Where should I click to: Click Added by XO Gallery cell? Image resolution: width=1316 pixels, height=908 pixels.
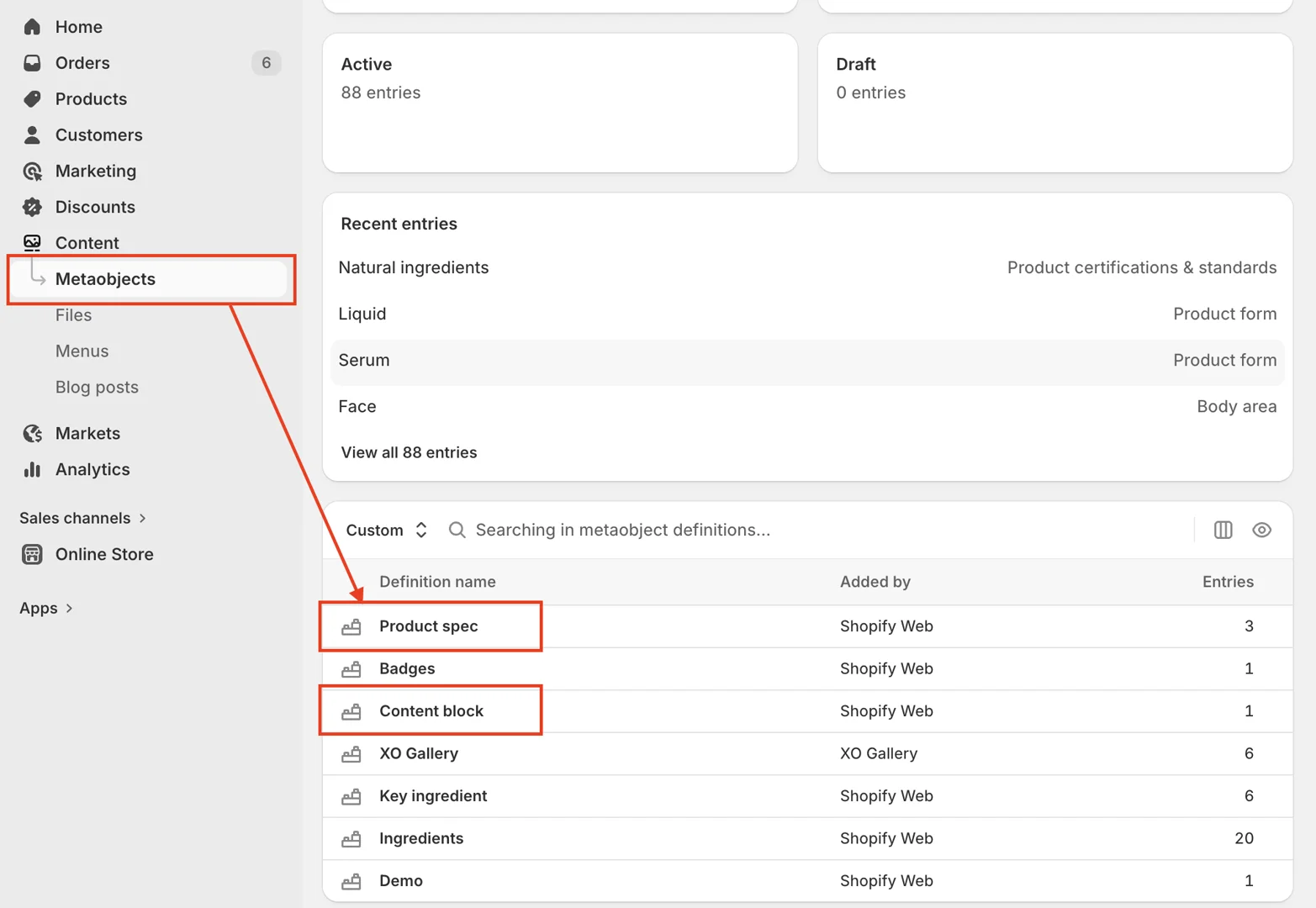(x=879, y=754)
